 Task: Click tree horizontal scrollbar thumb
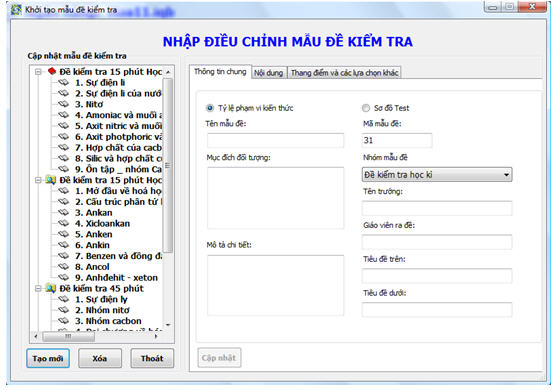69,336
